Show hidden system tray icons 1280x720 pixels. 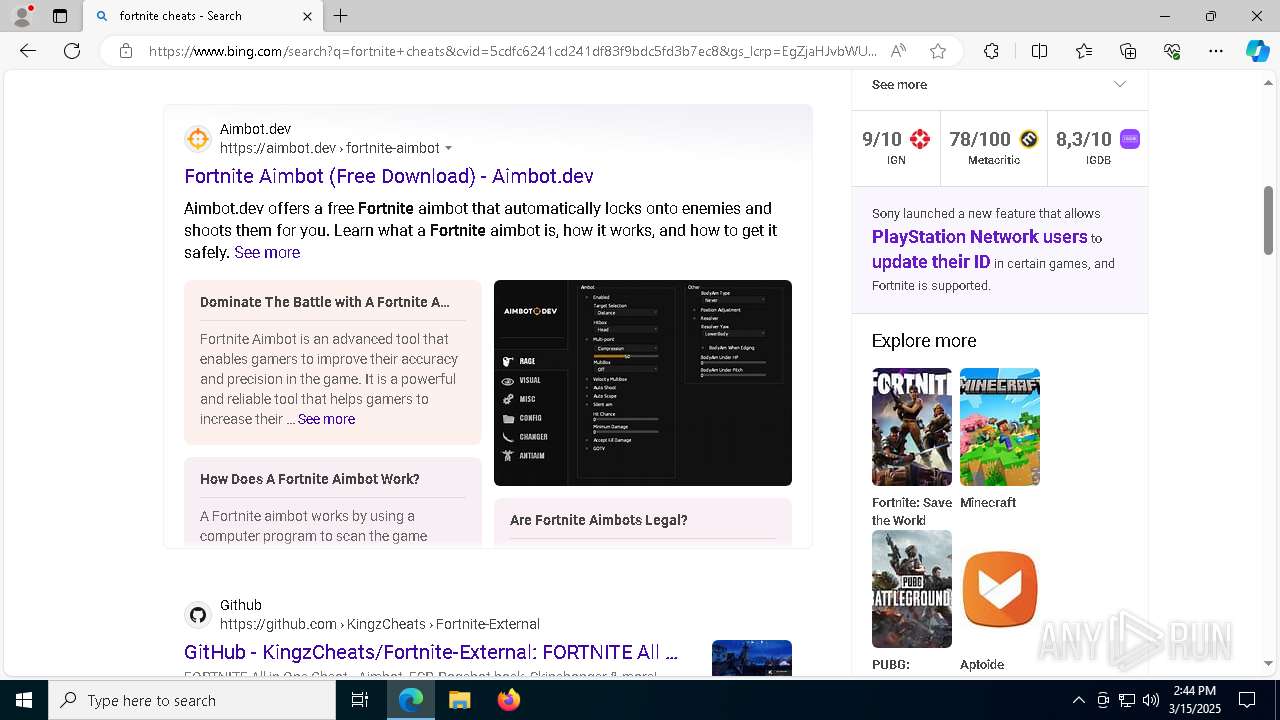click(1078, 700)
